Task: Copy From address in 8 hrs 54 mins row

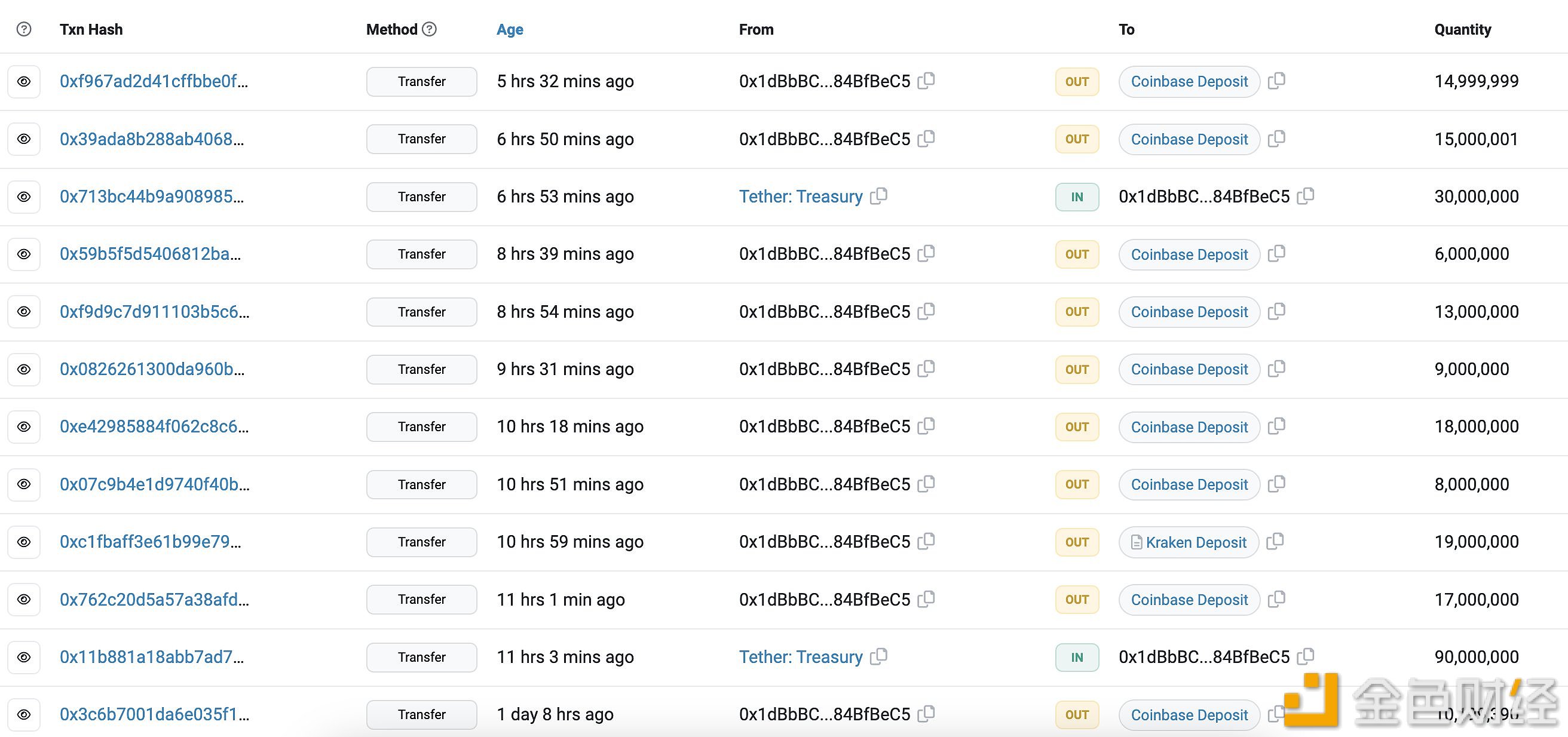Action: pos(926,311)
